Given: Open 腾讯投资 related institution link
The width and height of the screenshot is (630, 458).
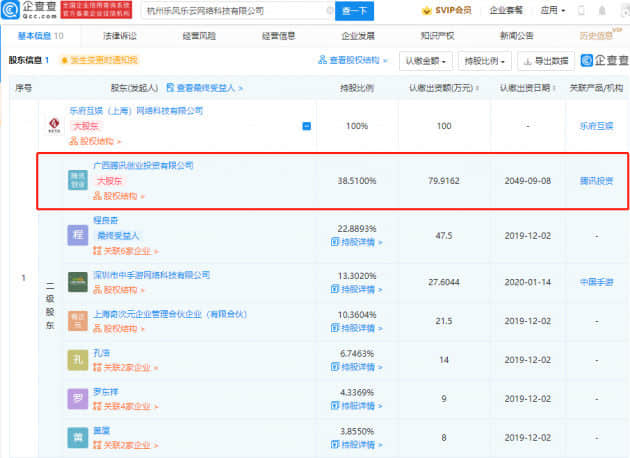Looking at the screenshot, I should click(597, 181).
